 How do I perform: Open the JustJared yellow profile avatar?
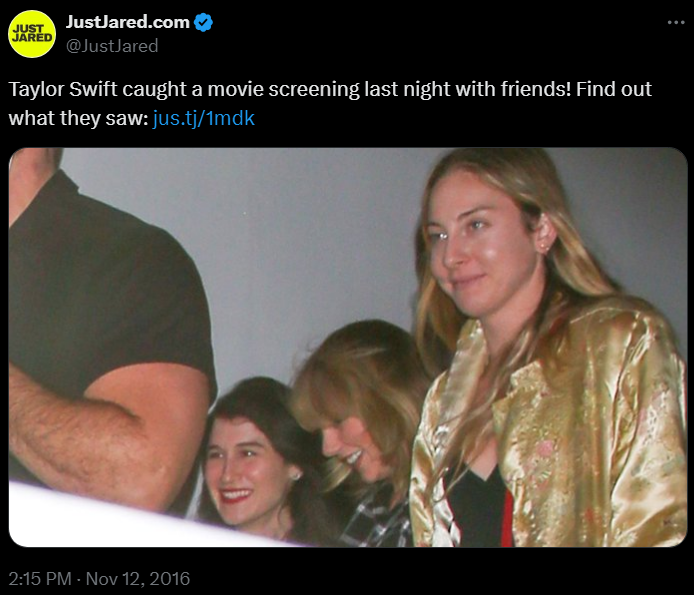[x=32, y=33]
